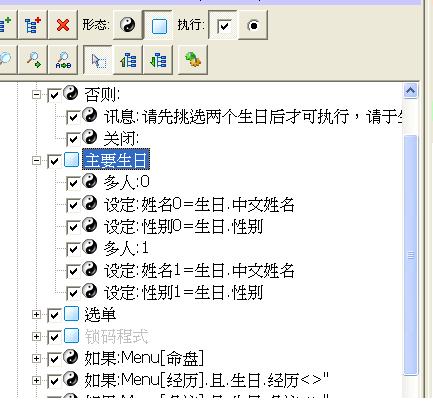Toggle checkbox beside 多人:1
The width and height of the screenshot is (433, 405).
click(73, 249)
